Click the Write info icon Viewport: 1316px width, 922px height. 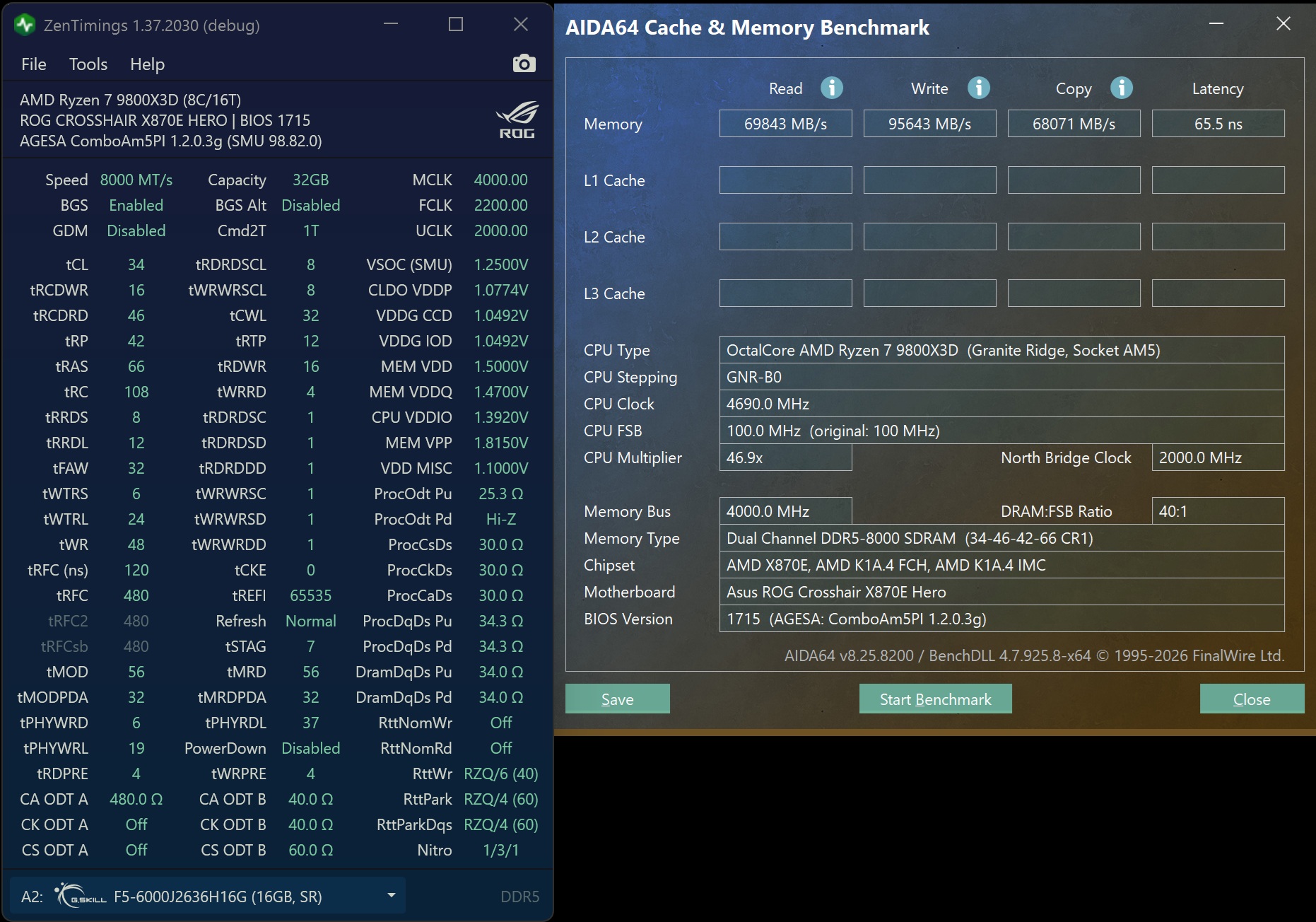(x=979, y=88)
